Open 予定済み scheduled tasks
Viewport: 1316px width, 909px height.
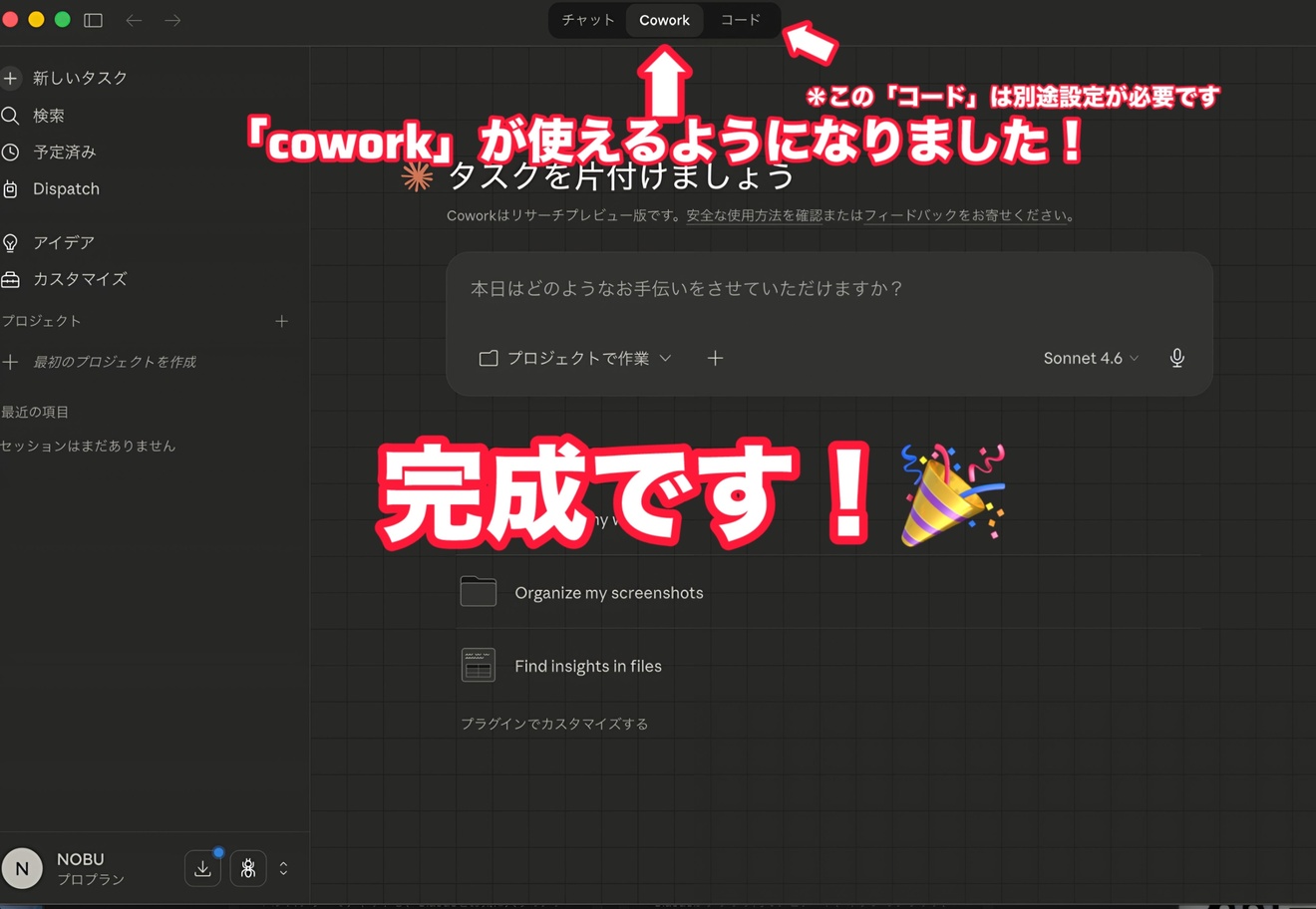(x=64, y=152)
